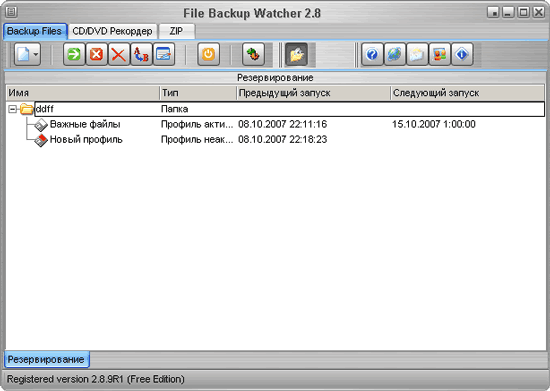The height and width of the screenshot is (391, 550).
Task: Click the 08.10.2007 22:18:23 date cell
Action: pos(282,140)
